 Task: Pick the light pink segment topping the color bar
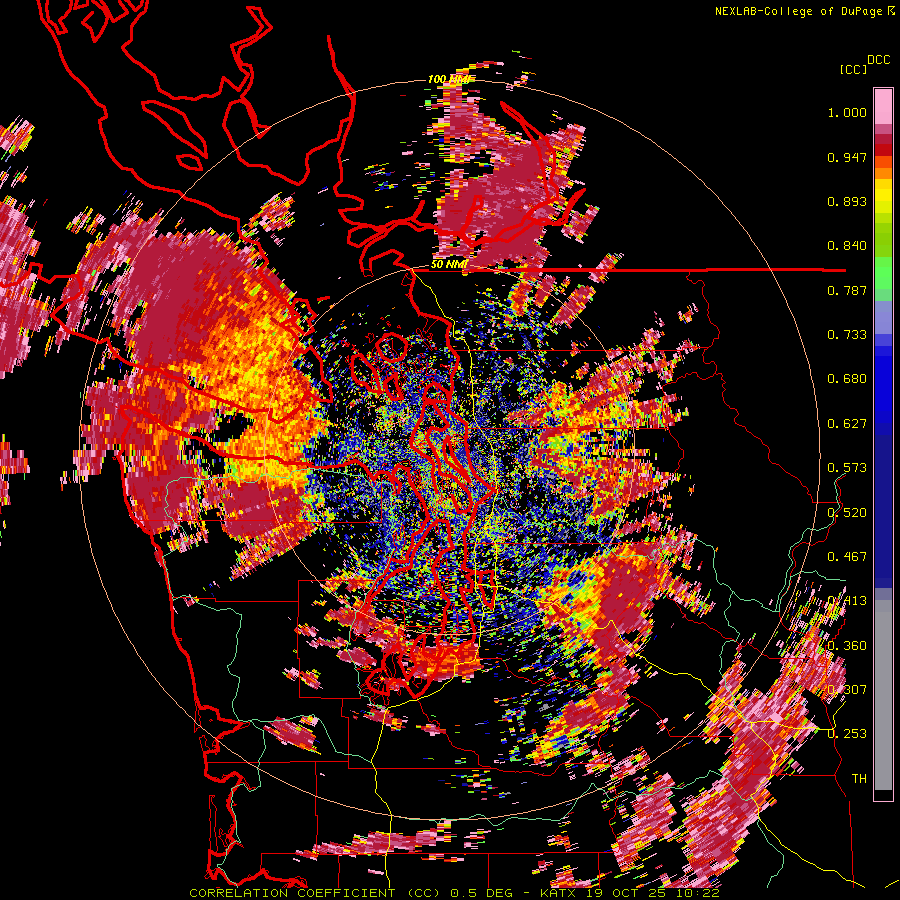883,106
